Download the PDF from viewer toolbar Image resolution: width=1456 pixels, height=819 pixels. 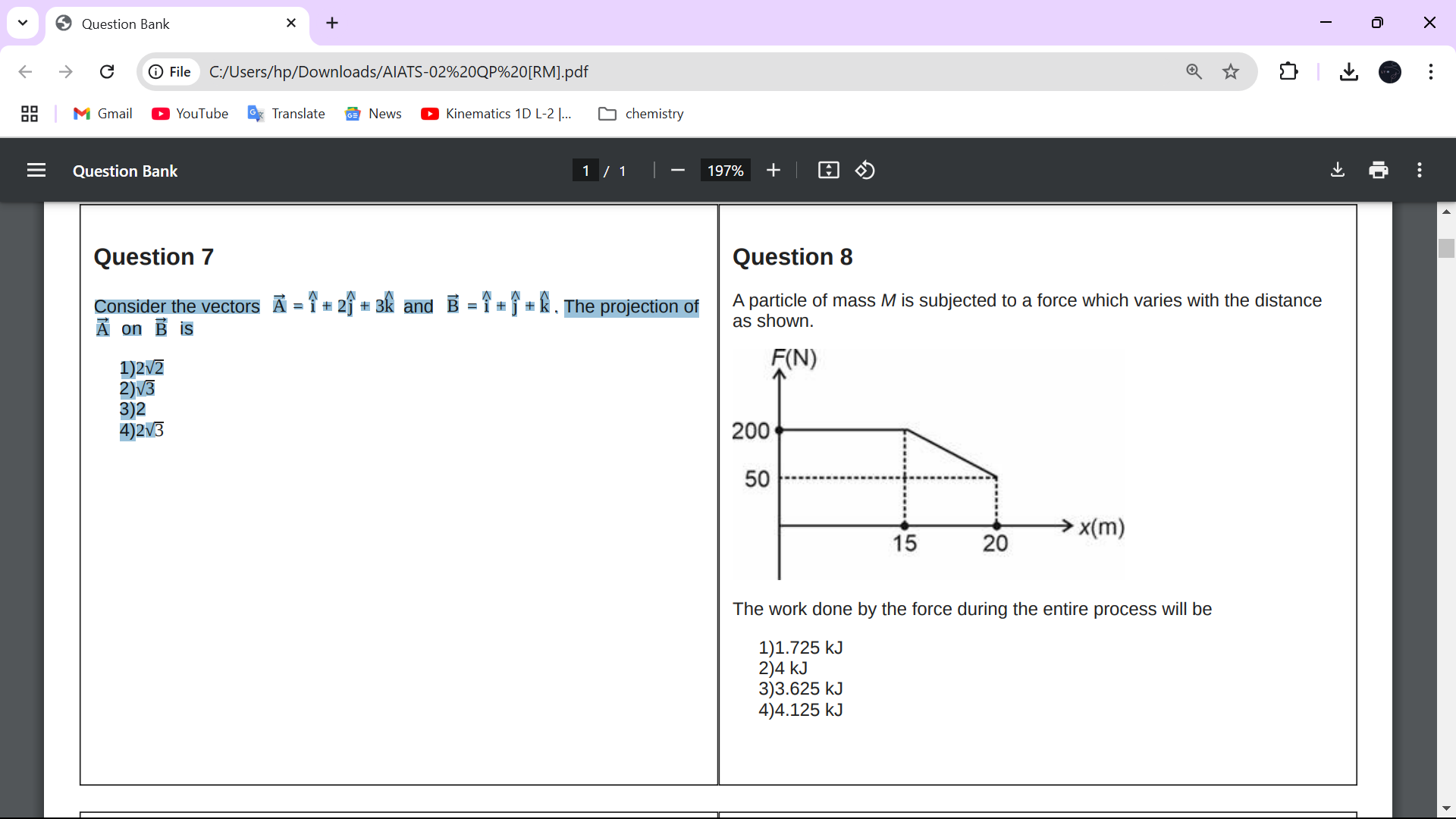[x=1338, y=171]
